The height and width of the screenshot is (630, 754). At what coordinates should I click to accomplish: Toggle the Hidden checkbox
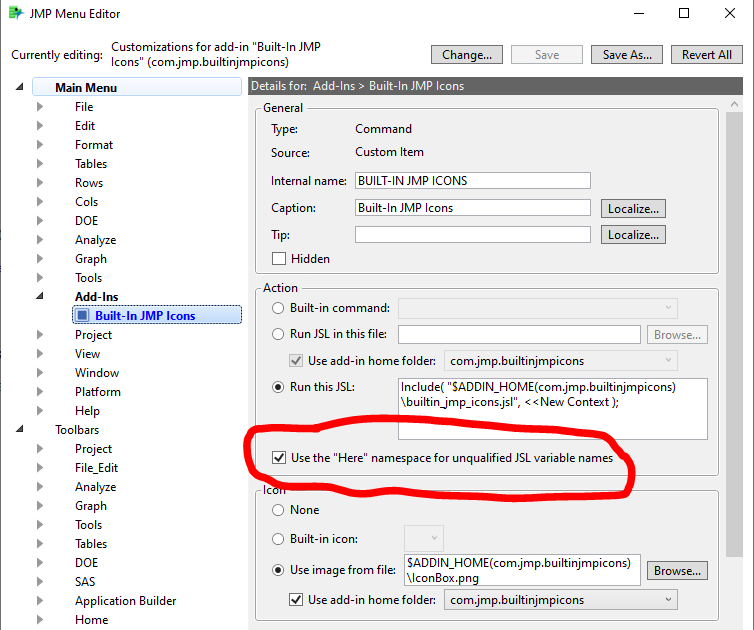(279, 259)
